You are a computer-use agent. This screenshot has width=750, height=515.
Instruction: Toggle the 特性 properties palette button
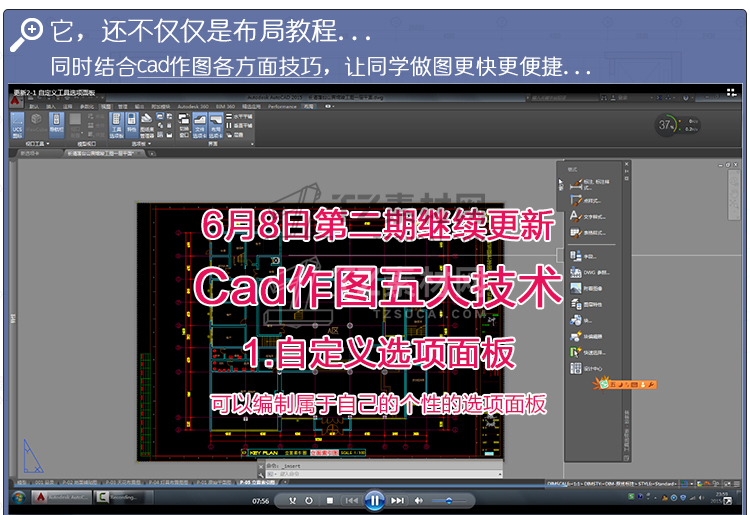click(x=132, y=125)
